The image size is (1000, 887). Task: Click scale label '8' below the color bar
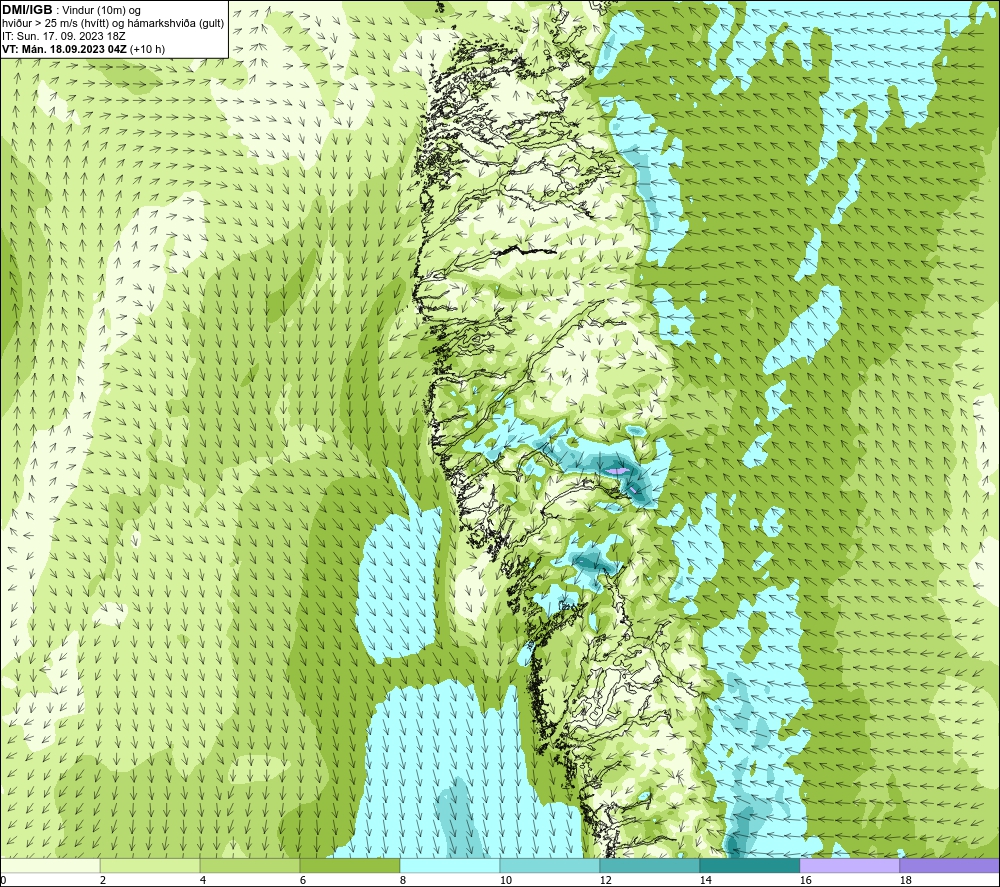405,881
